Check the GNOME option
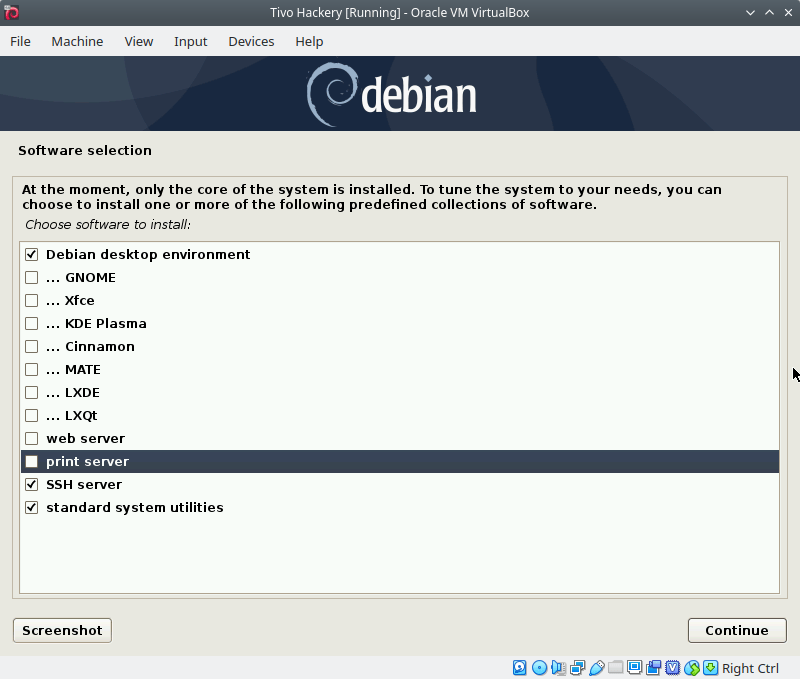The height and width of the screenshot is (679, 800). (x=32, y=277)
